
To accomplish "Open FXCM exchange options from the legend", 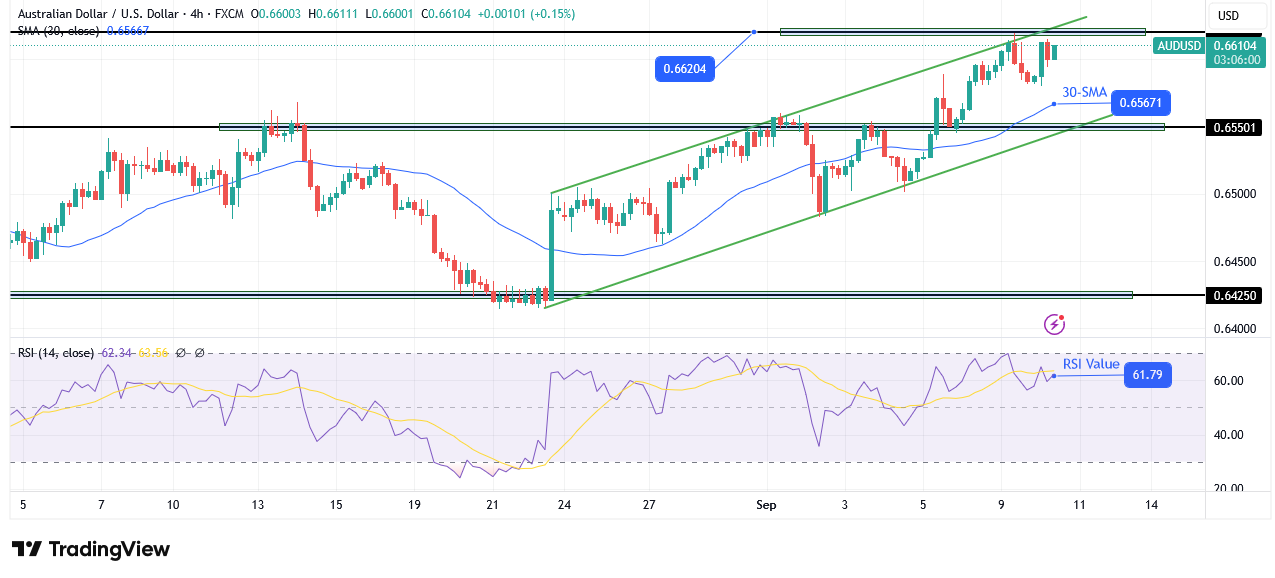I will (228, 14).
